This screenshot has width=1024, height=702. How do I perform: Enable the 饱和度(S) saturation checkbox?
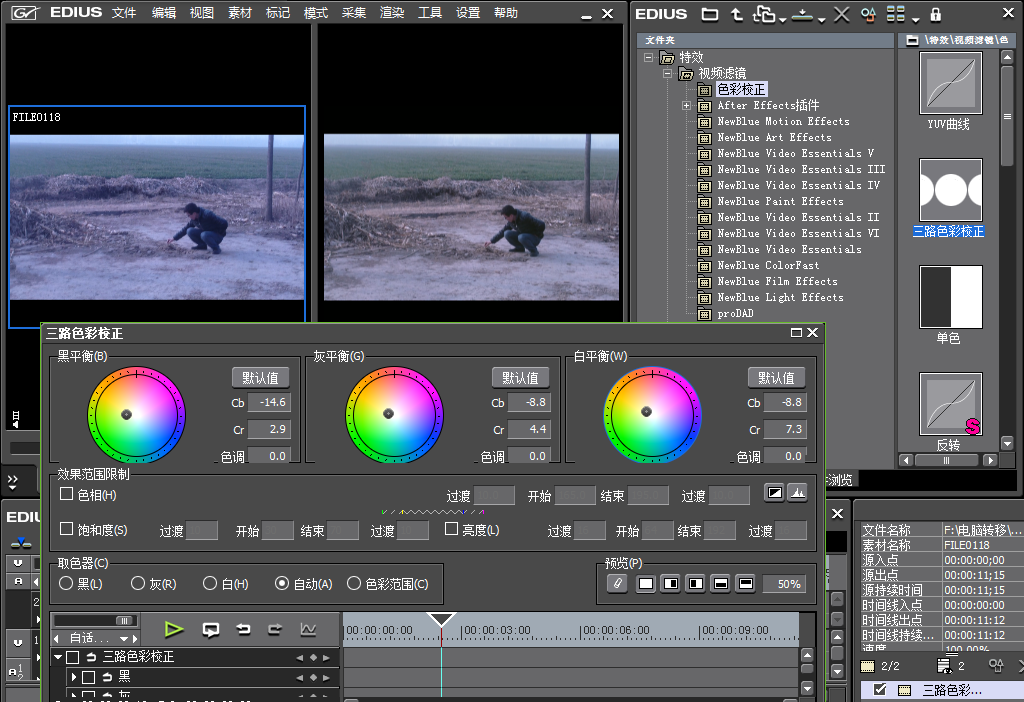(67, 529)
